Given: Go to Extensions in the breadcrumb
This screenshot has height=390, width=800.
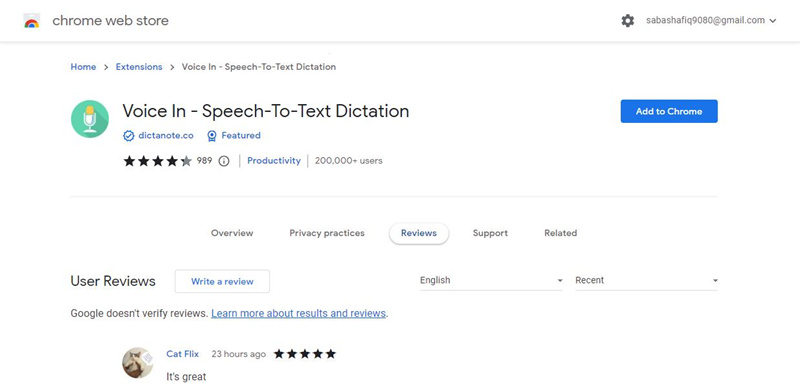Looking at the screenshot, I should [x=139, y=67].
